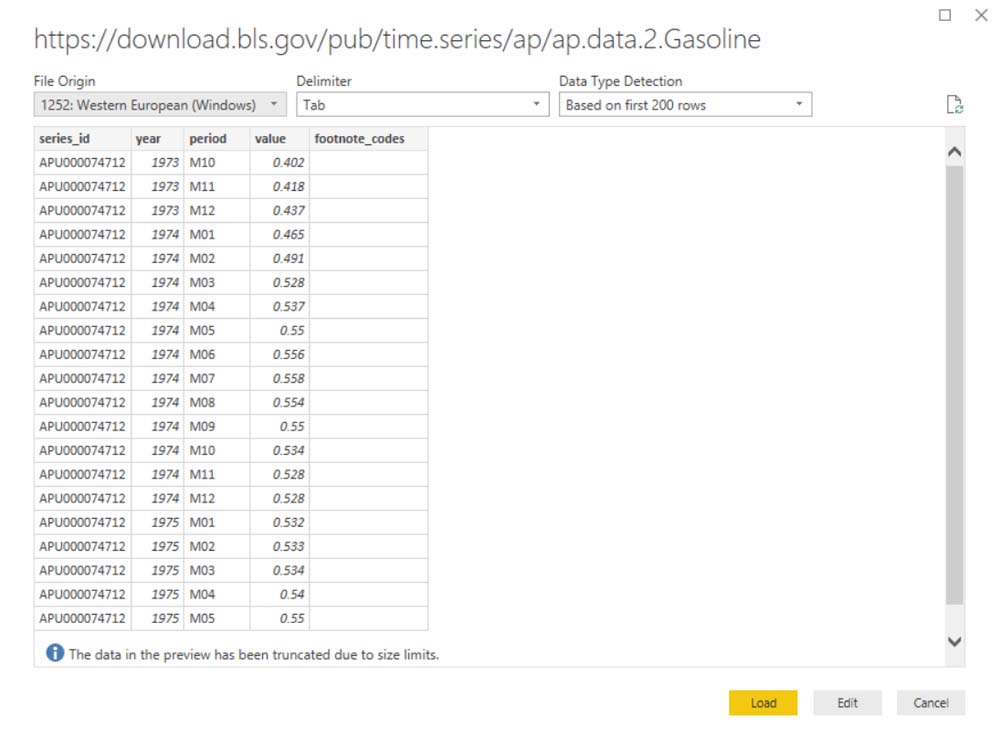
Task: Cancel the data import
Action: tap(930, 703)
